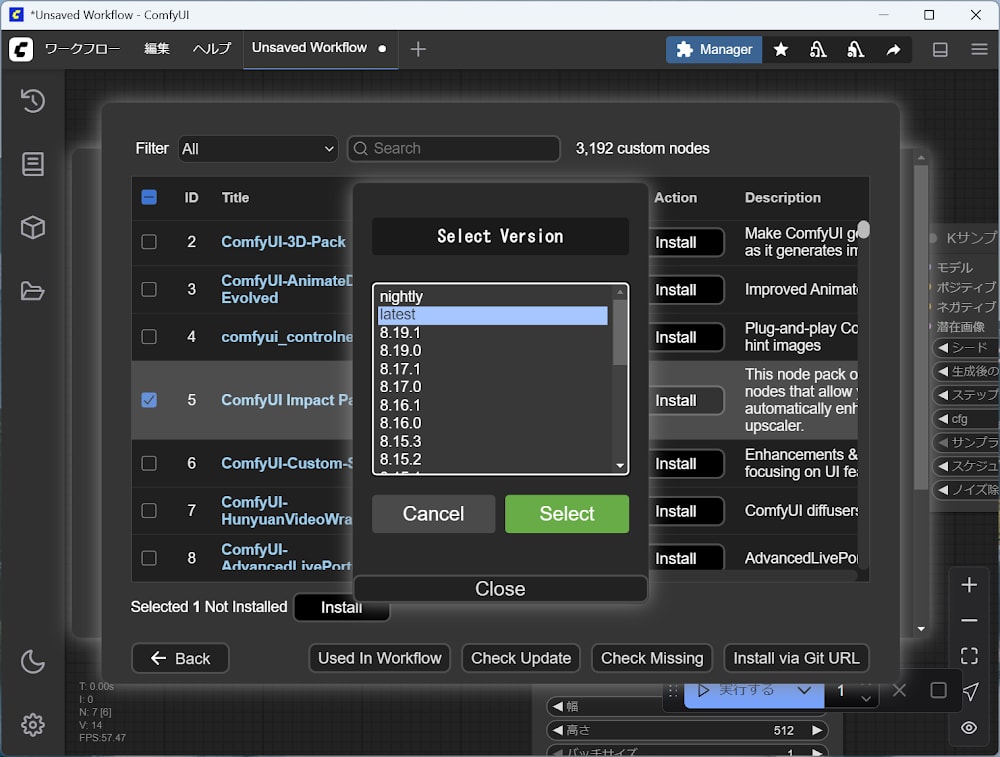Click Used In Workflow button
The width and height of the screenshot is (1000, 757).
pos(379,658)
